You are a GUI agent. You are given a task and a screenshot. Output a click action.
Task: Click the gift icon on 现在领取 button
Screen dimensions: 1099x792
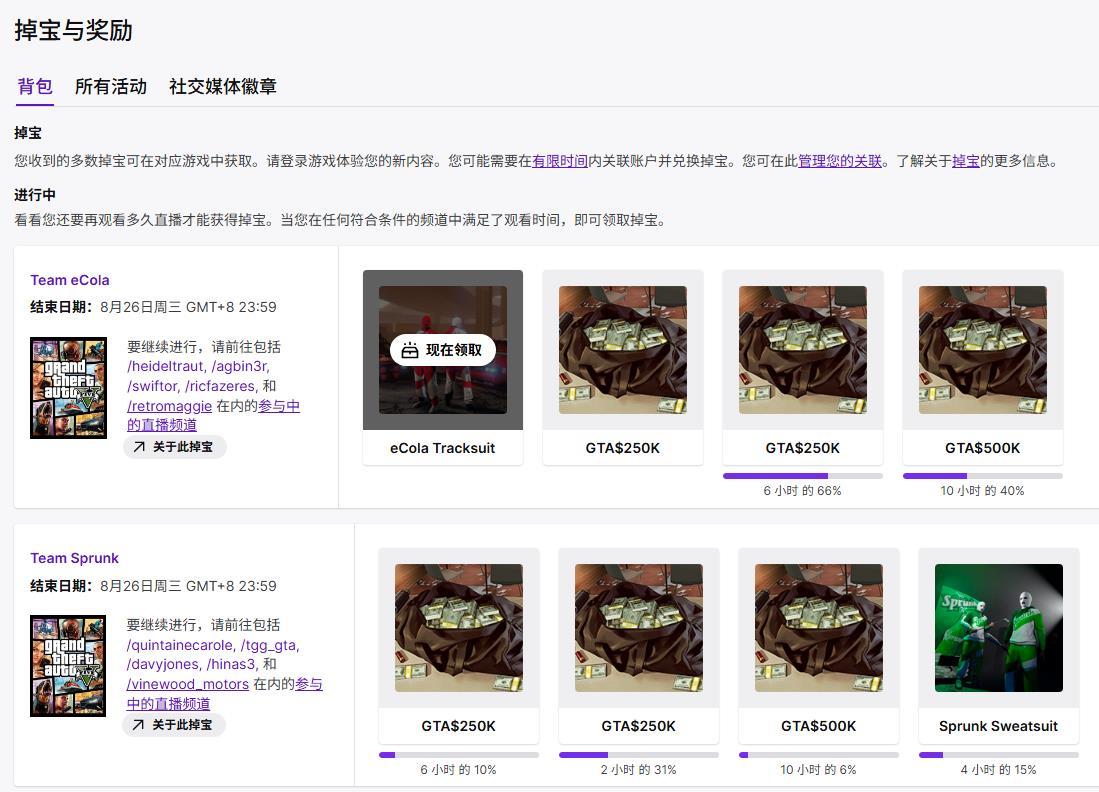pyautogui.click(x=410, y=350)
